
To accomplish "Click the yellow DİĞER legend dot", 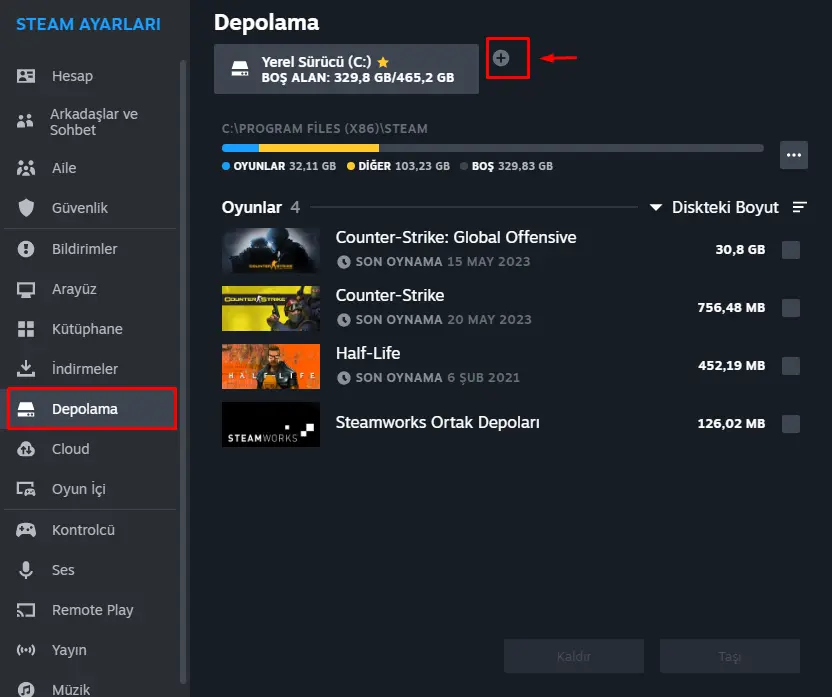I will pos(351,166).
